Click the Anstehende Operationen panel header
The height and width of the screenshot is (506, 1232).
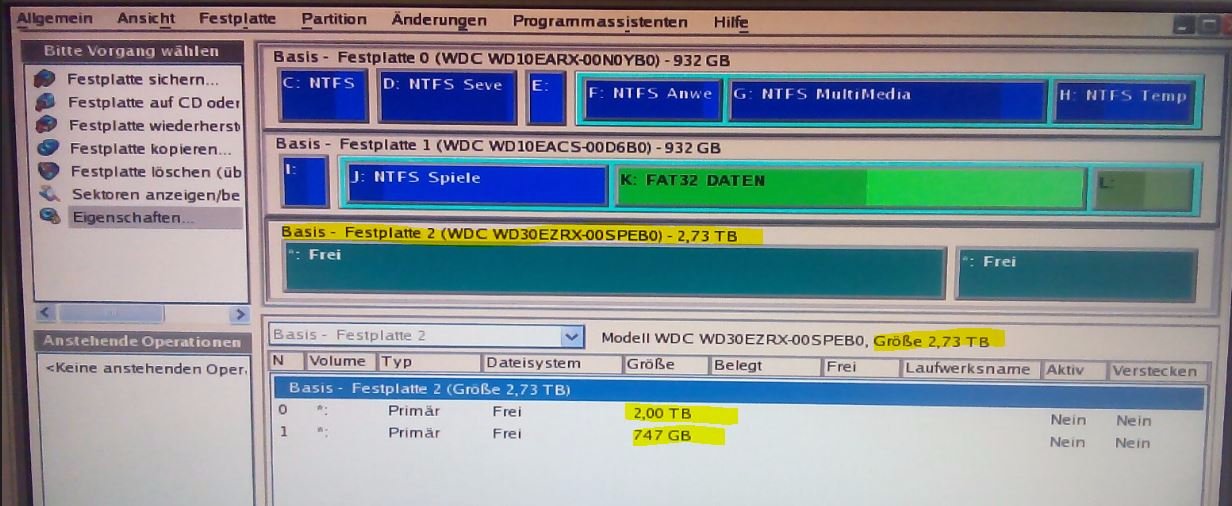pos(142,342)
